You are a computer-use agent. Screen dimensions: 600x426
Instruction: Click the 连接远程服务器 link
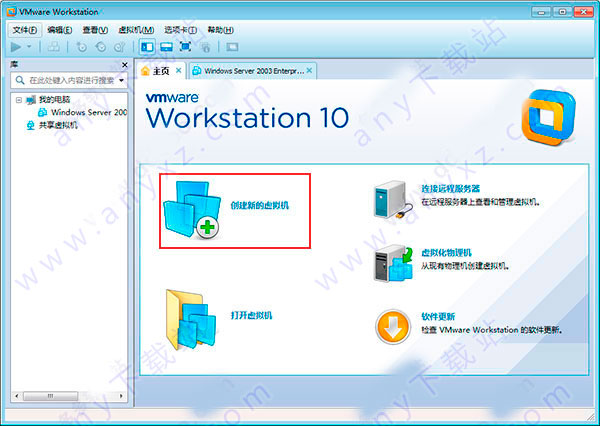pos(450,188)
